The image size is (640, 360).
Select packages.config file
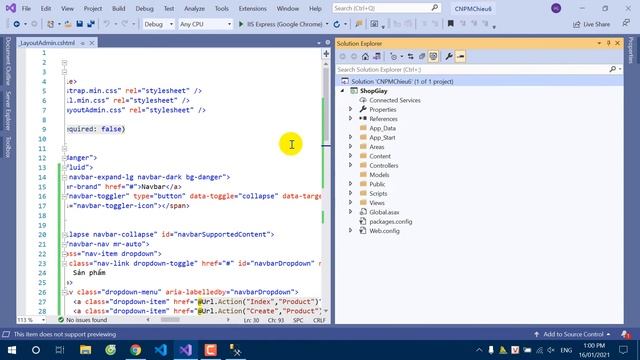390,222
